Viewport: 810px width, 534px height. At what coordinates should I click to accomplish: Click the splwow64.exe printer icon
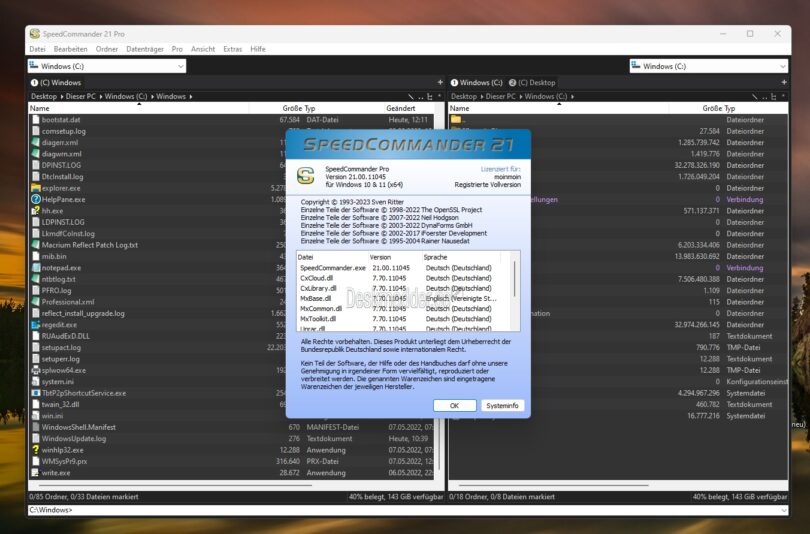point(36,370)
